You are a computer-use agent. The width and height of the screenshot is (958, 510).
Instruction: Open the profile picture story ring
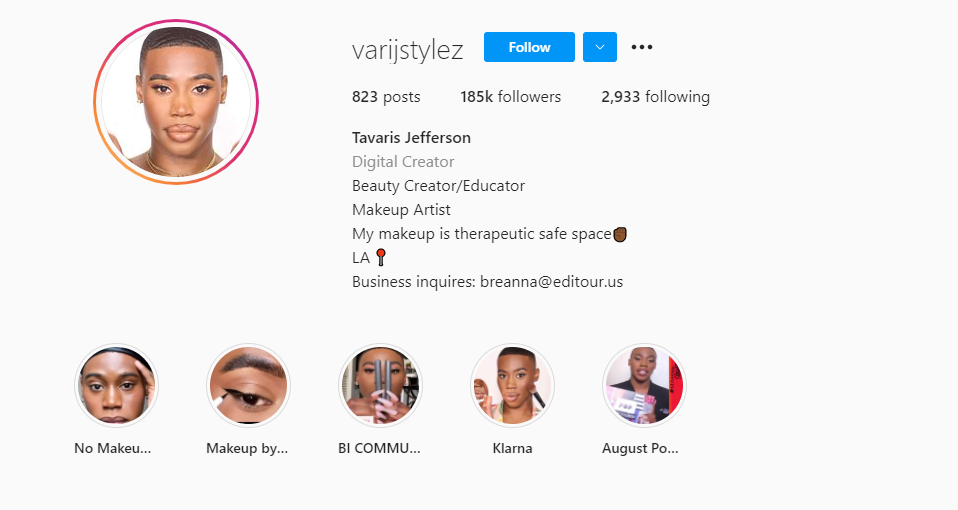point(176,101)
